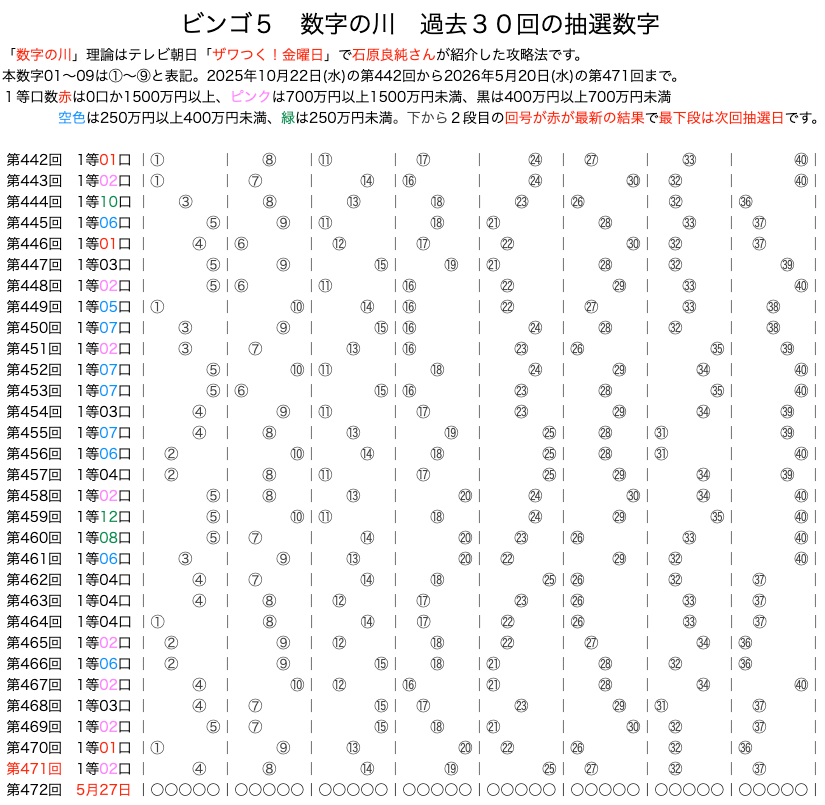Click number ① in the 第464回 row

(157, 622)
